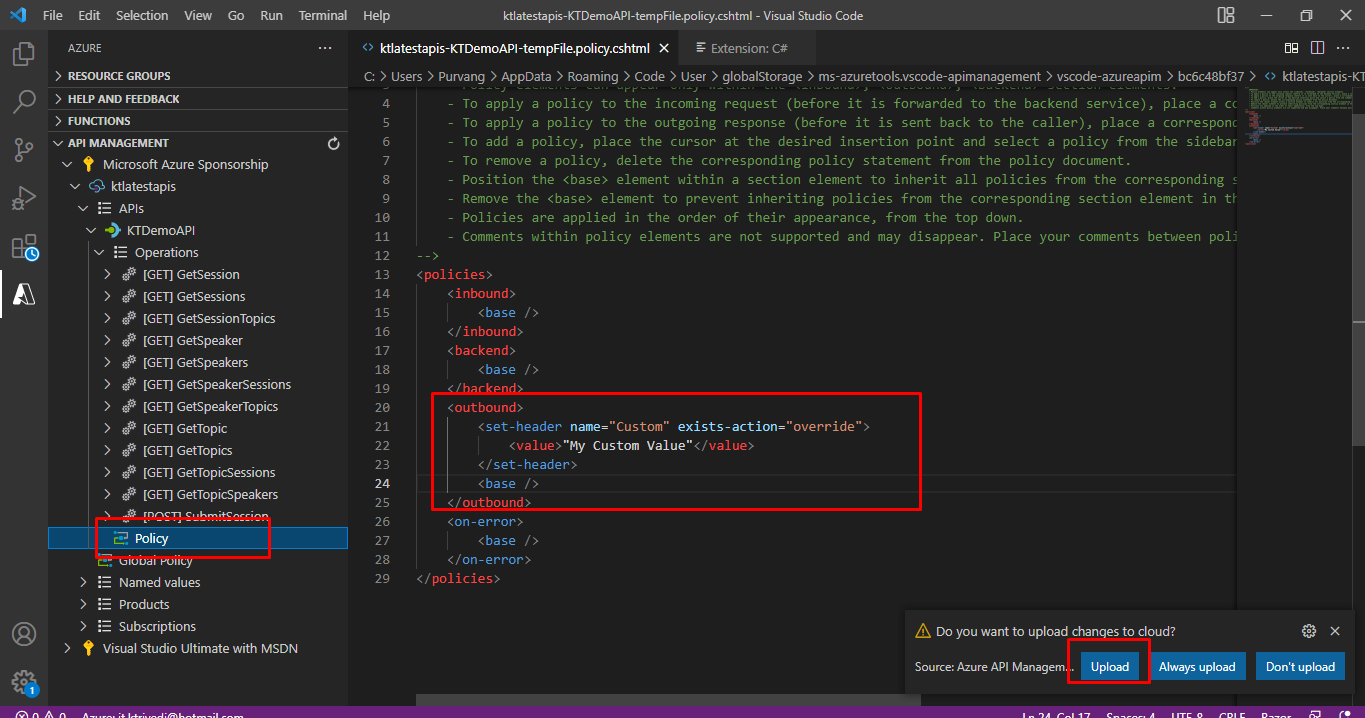Image resolution: width=1365 pixels, height=718 pixels.
Task: Click the Don't upload button
Action: pyautogui.click(x=1300, y=667)
